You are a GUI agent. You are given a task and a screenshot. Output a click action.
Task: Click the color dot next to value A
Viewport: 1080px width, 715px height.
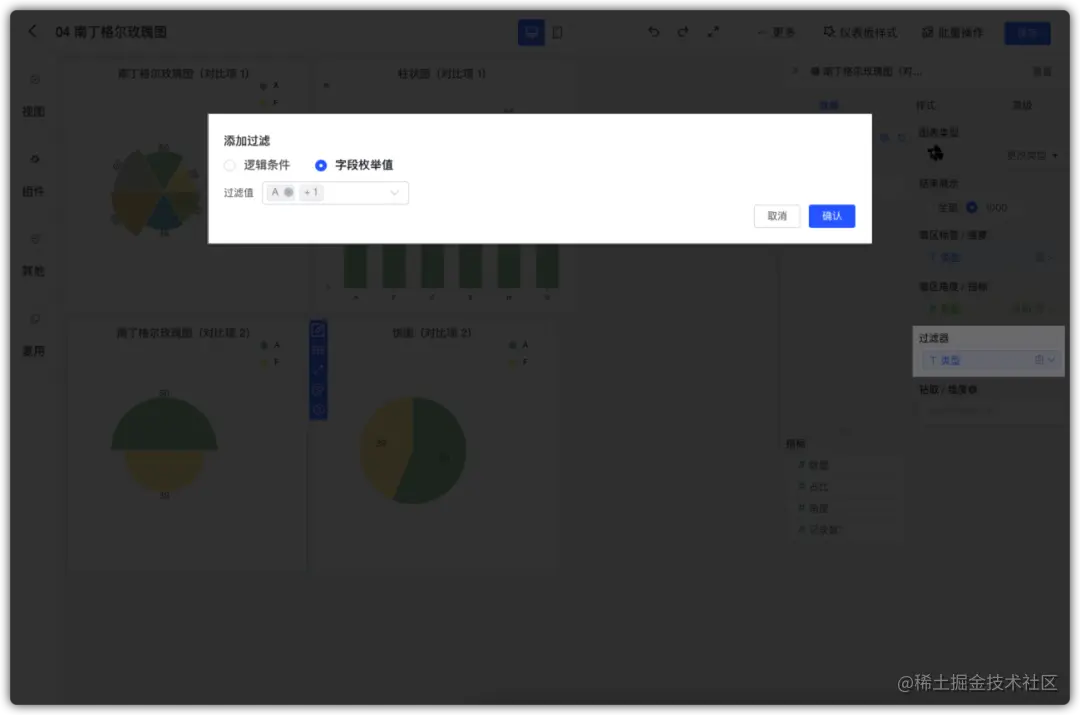click(287, 192)
